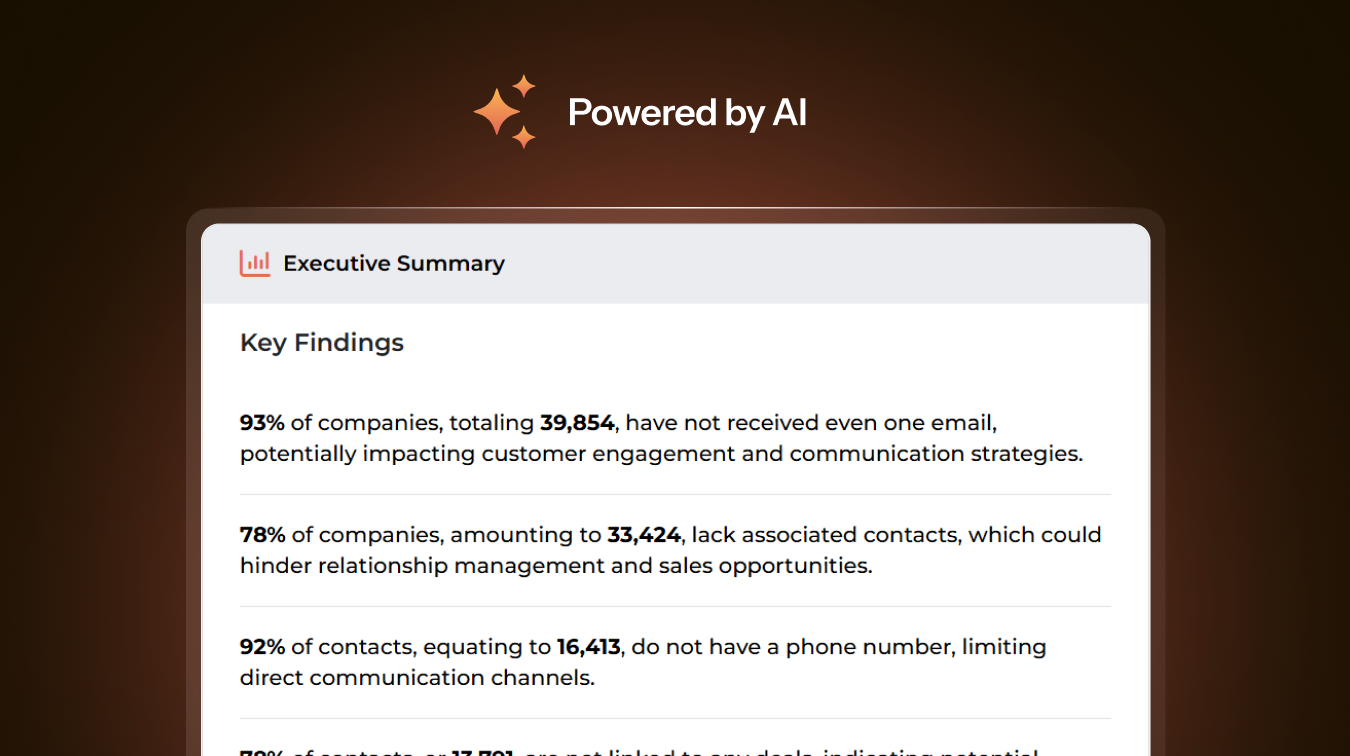Click the bold 93% figure
The image size is (1350, 756).
[x=262, y=423]
